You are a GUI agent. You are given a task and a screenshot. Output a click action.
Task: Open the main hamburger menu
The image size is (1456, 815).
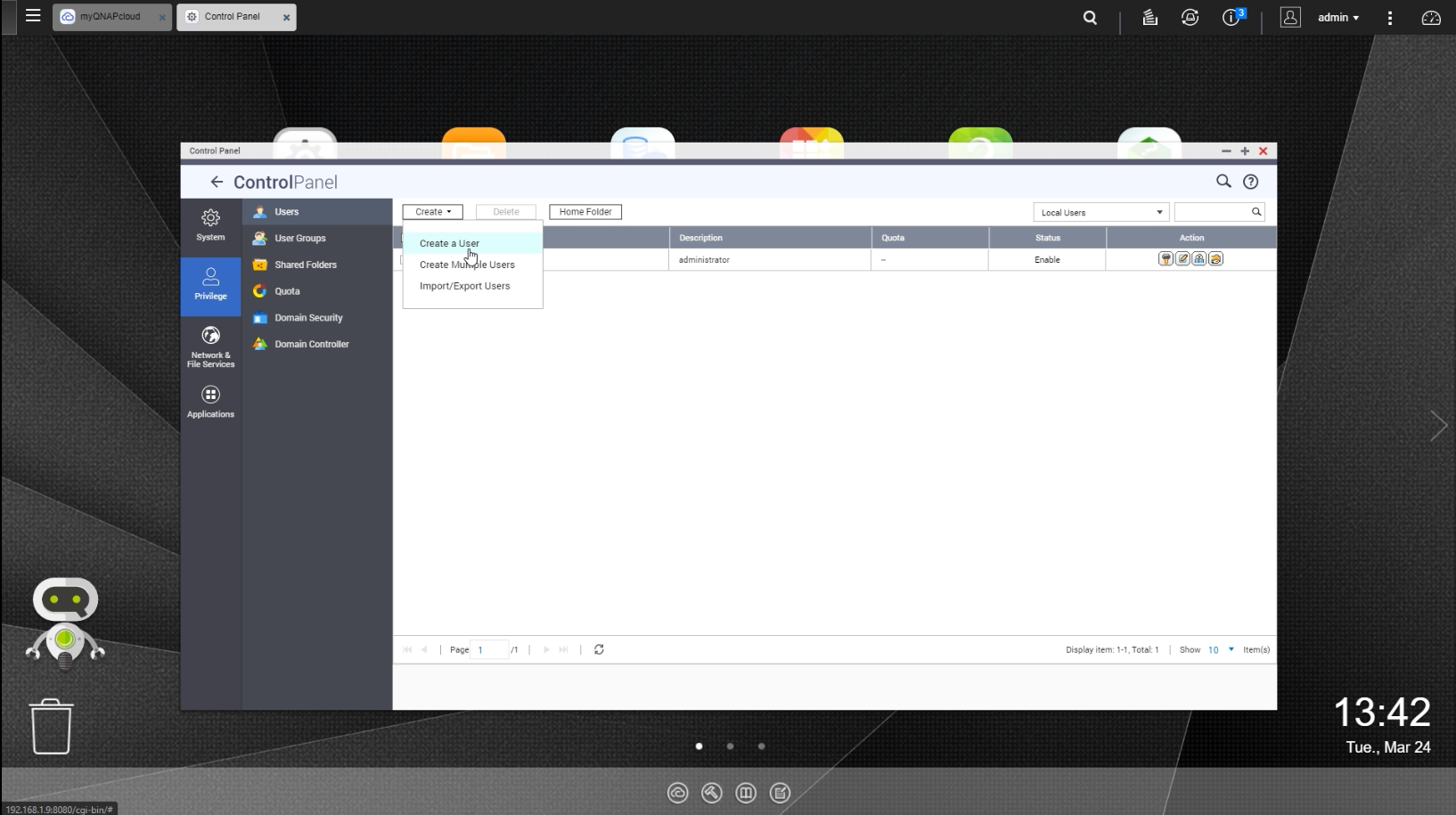pyautogui.click(x=33, y=16)
